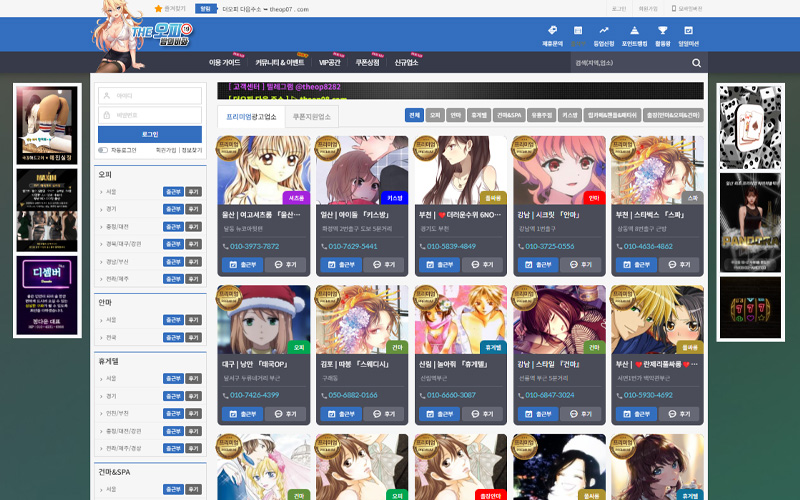The height and width of the screenshot is (500, 800).
Task: Toggle the 자동로그인 auto-login switch
Action: point(103,150)
